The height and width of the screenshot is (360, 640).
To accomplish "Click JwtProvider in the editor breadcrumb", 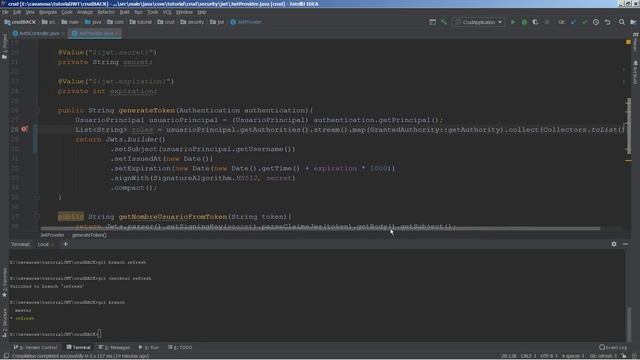I will [x=52, y=235].
